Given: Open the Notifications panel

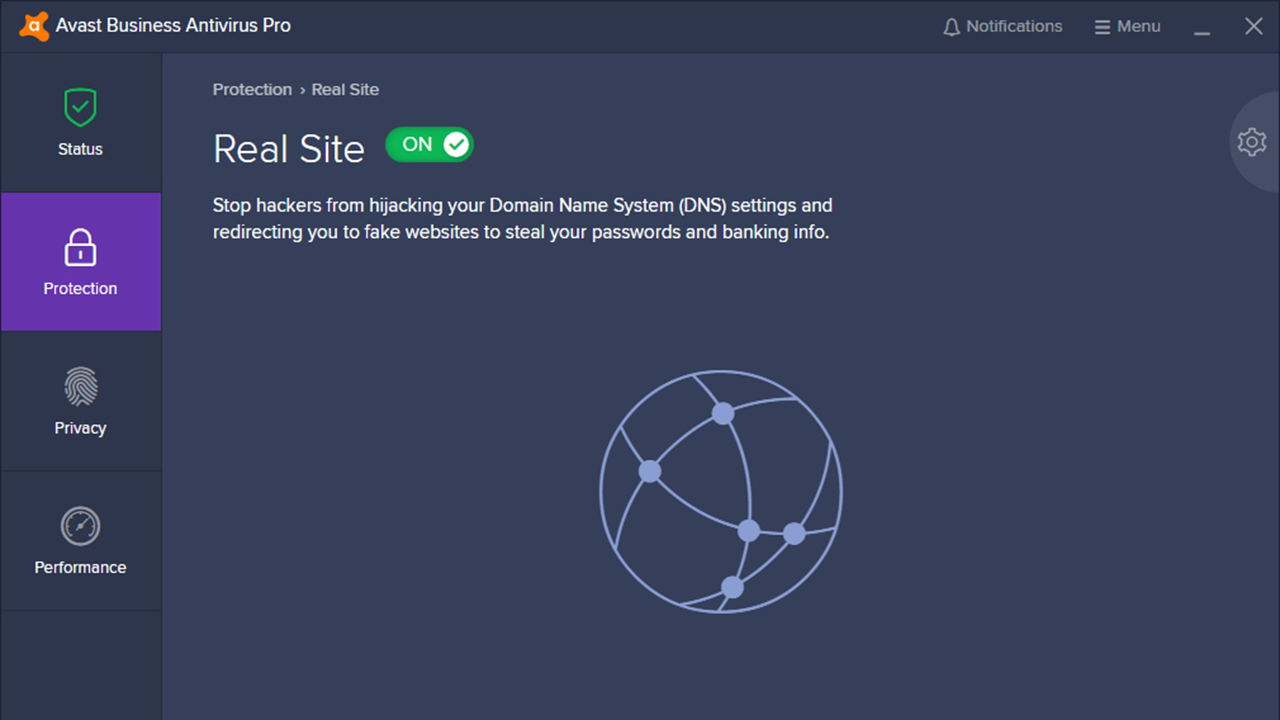Looking at the screenshot, I should 1003,27.
